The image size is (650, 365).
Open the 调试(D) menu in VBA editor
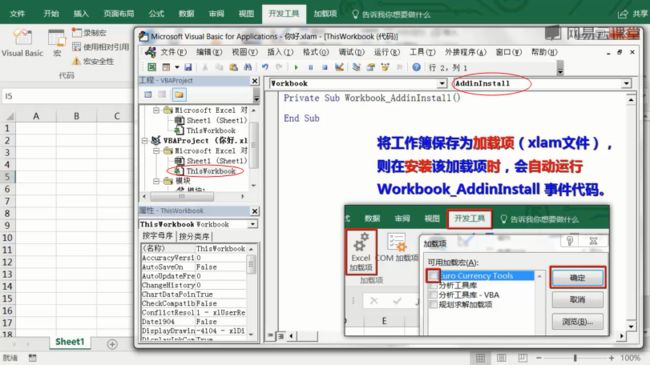point(351,52)
